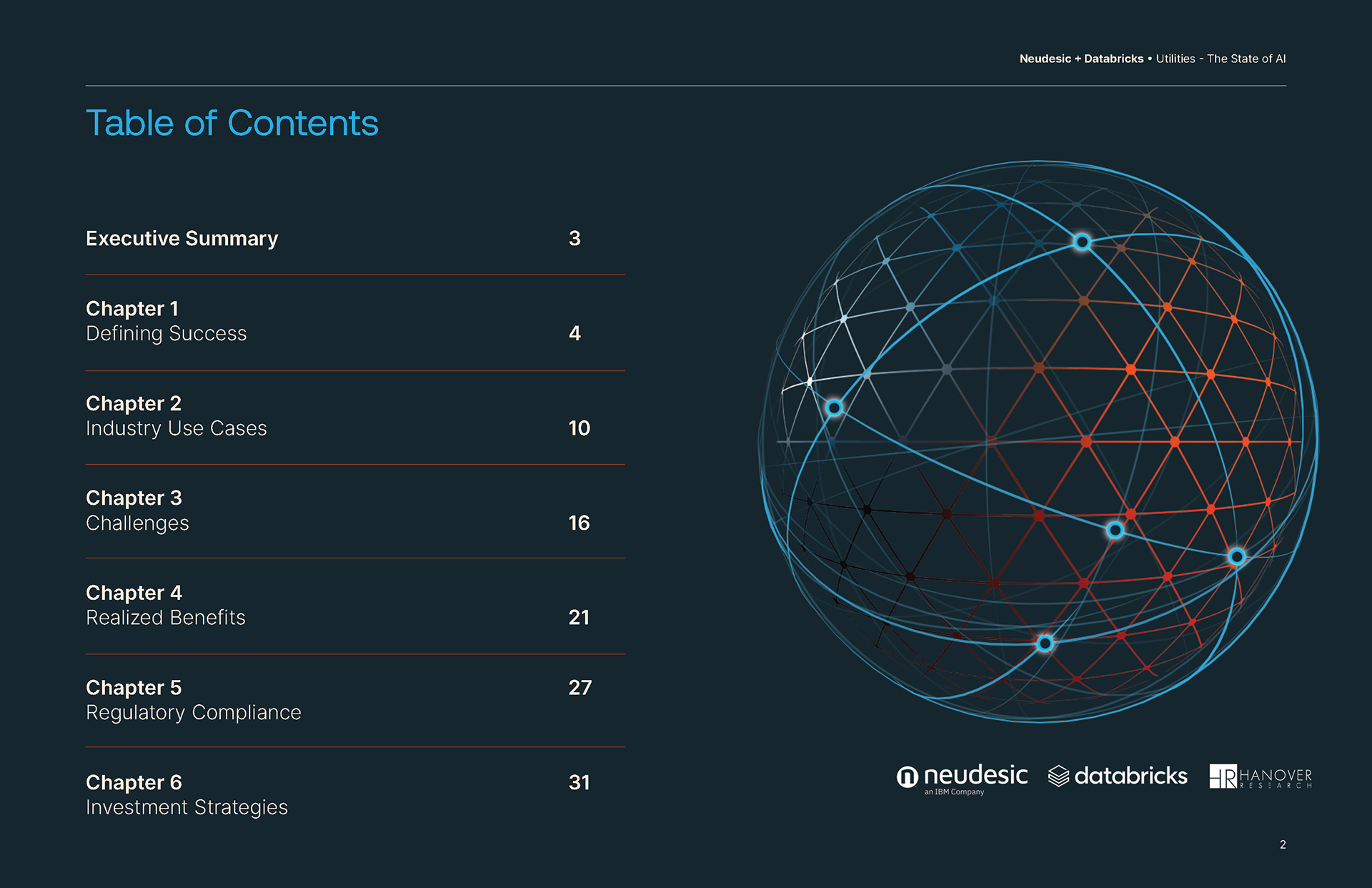Select Chapter 4 Realized Benefits
The image size is (1372, 888).
[x=355, y=606]
